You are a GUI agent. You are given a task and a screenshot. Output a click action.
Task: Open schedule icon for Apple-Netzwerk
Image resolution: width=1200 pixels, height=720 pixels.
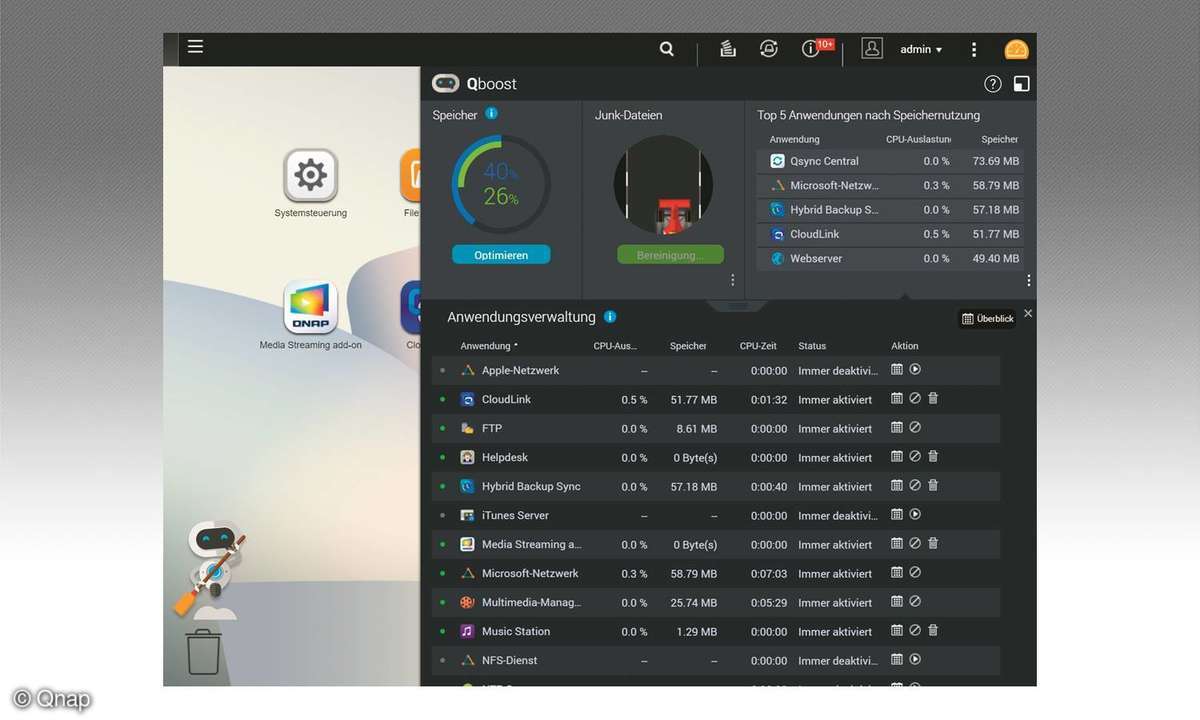click(897, 370)
